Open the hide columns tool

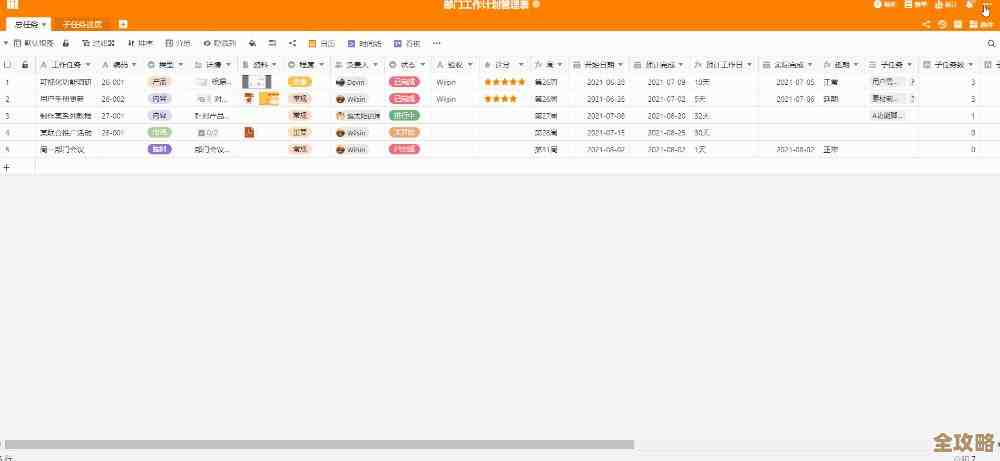(x=219, y=43)
